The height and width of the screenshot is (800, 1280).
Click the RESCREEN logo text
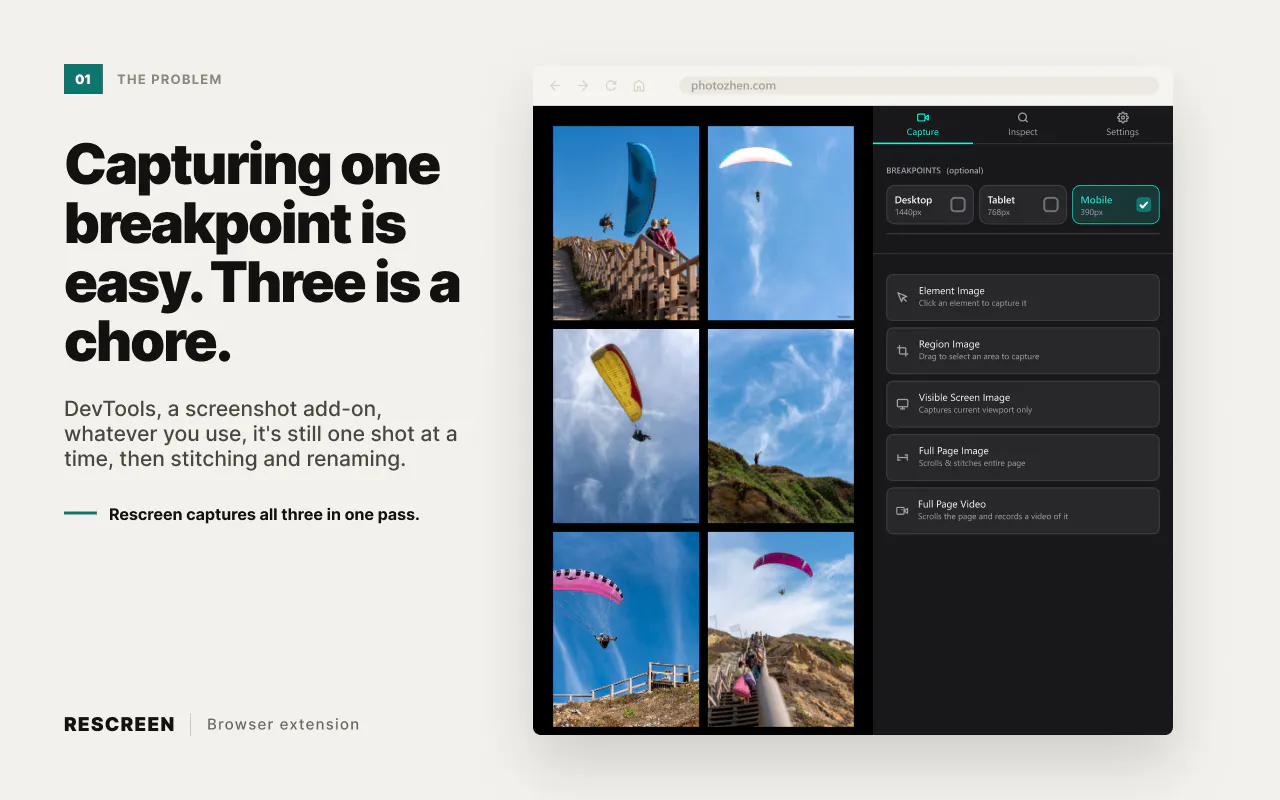(x=119, y=724)
